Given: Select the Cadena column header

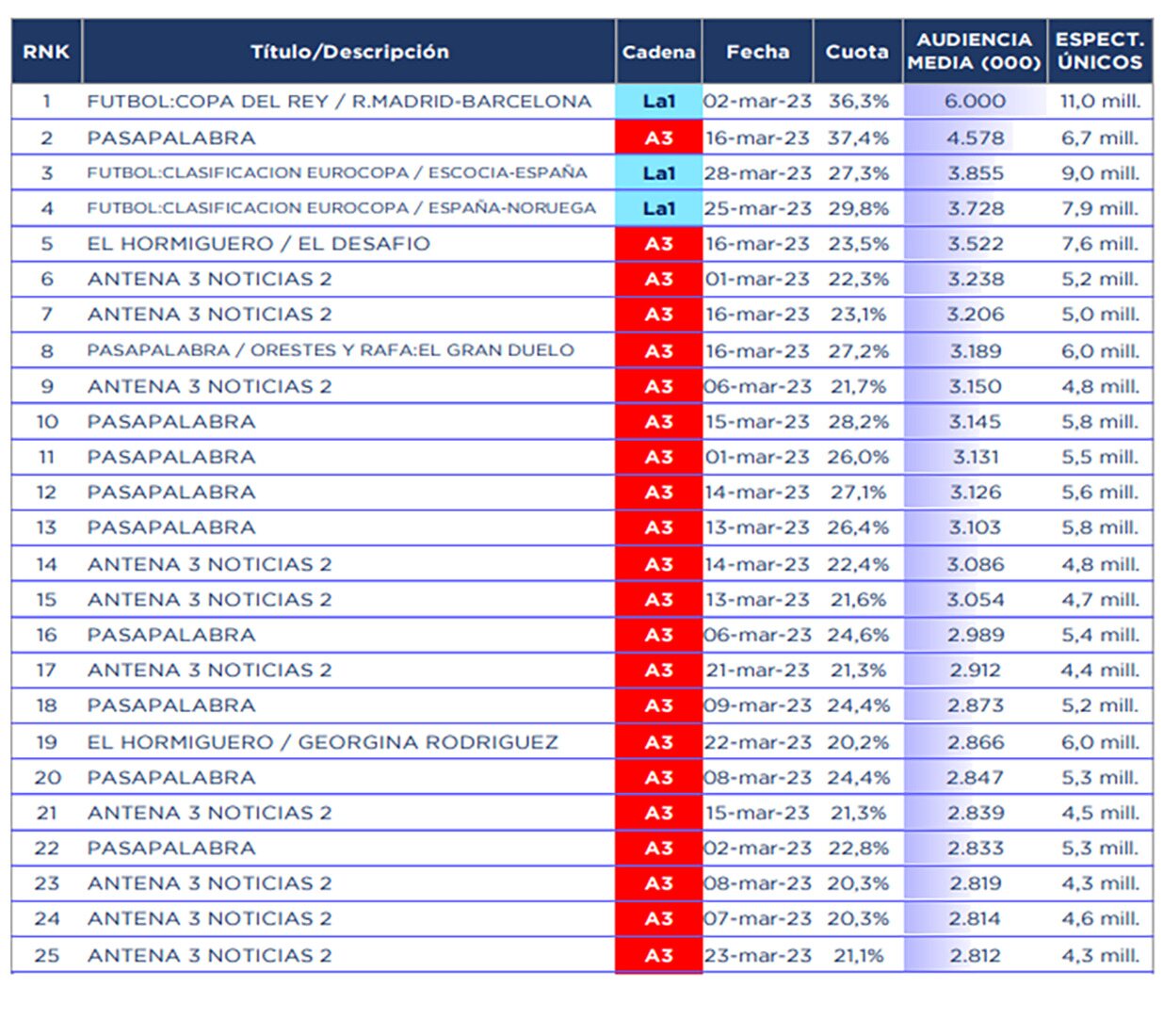Looking at the screenshot, I should tap(658, 52).
